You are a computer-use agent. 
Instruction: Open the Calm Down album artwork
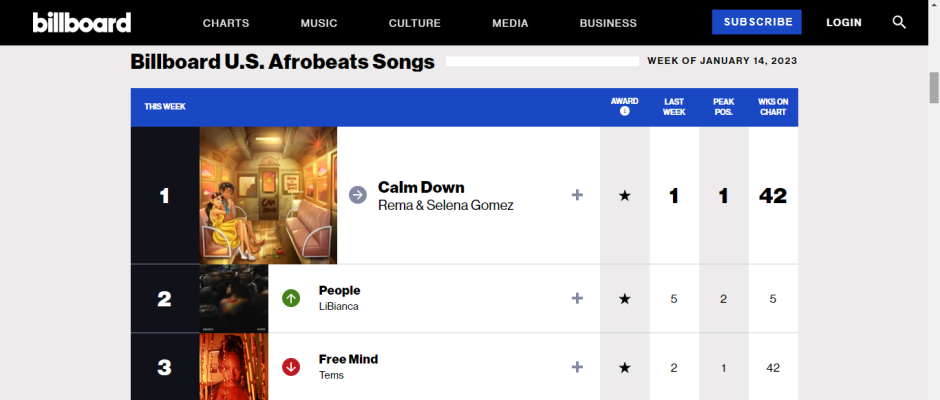point(268,195)
